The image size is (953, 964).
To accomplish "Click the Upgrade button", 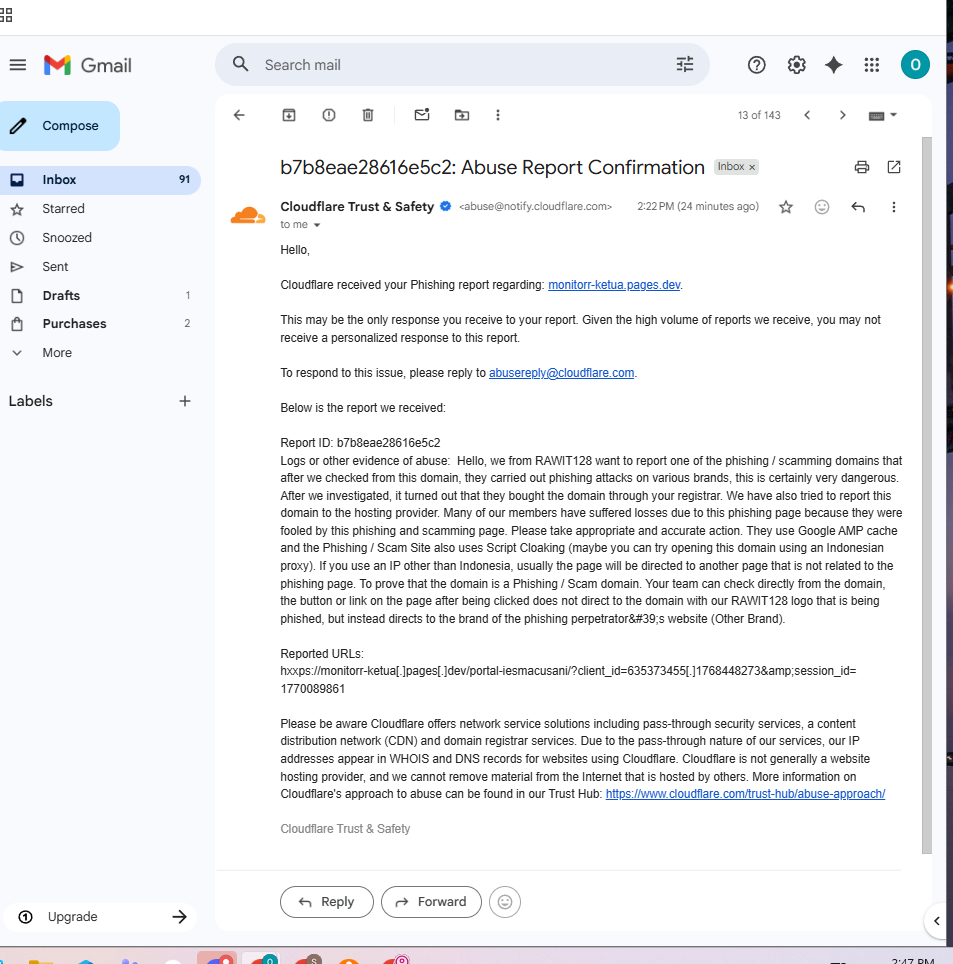I will [x=101, y=917].
